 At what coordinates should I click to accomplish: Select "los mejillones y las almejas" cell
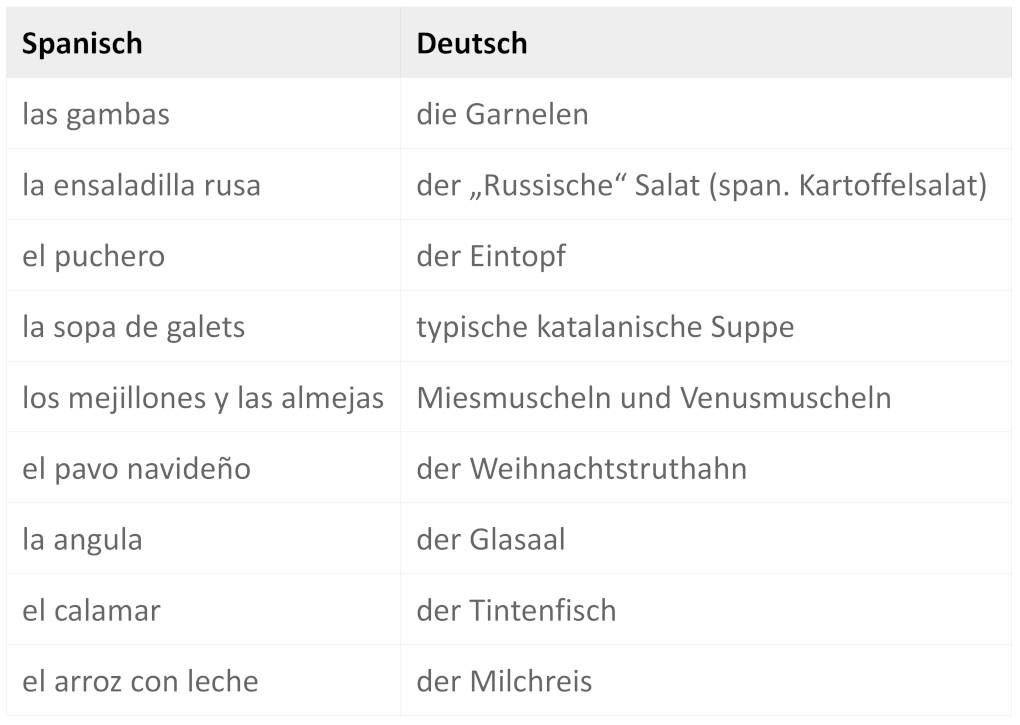[203, 398]
